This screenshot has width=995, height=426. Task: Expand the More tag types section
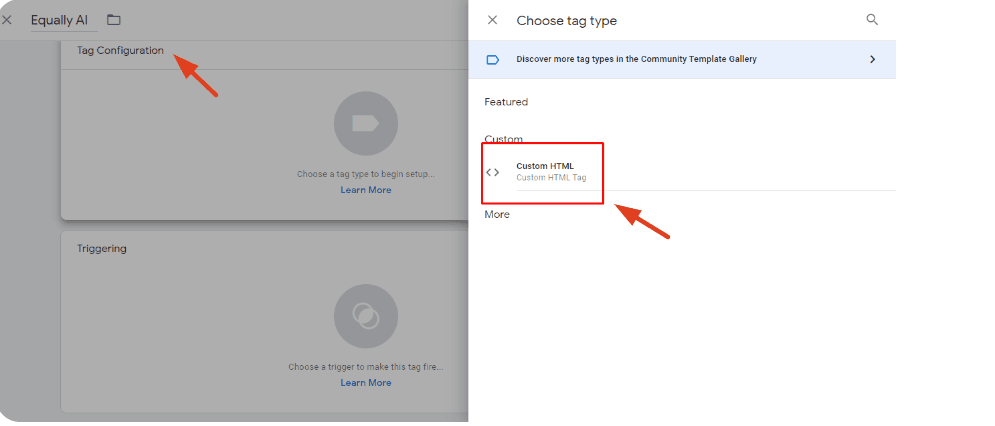pos(497,215)
